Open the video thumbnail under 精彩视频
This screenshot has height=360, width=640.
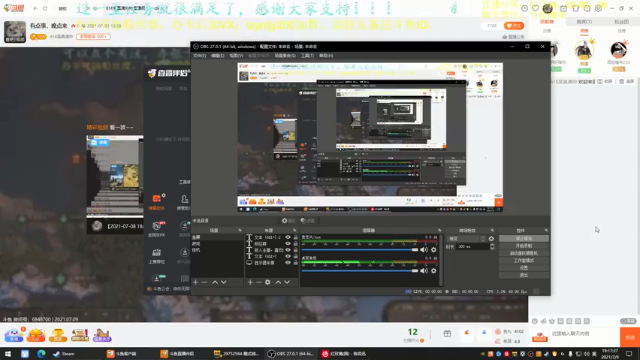pos(115,176)
